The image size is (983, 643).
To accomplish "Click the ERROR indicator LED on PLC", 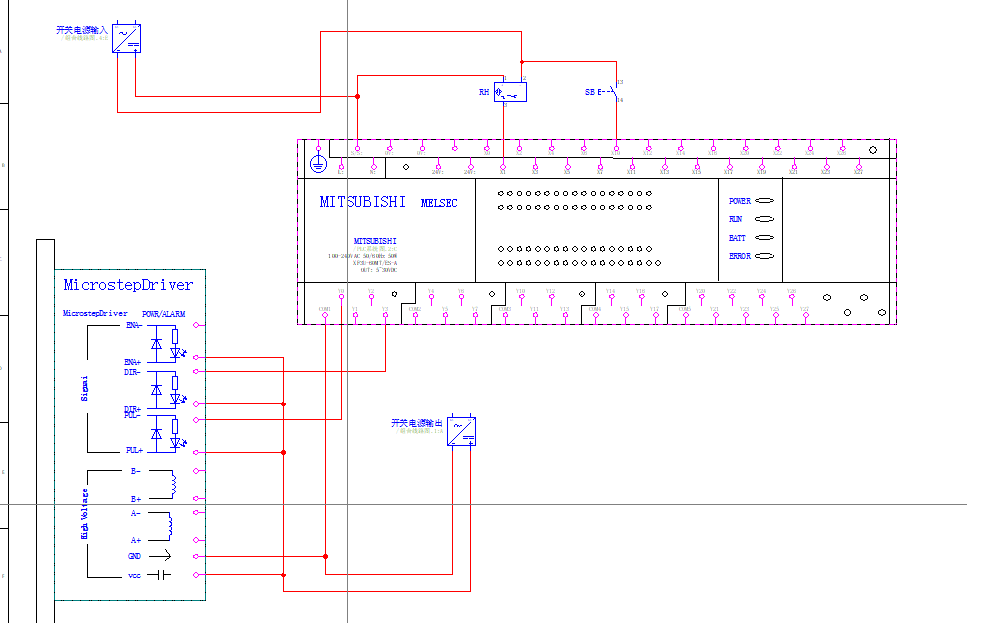I will [767, 256].
